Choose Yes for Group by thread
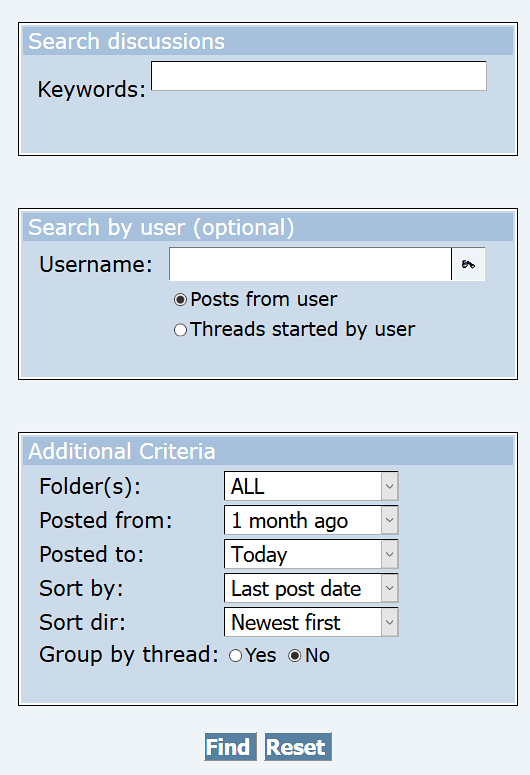 tap(235, 655)
